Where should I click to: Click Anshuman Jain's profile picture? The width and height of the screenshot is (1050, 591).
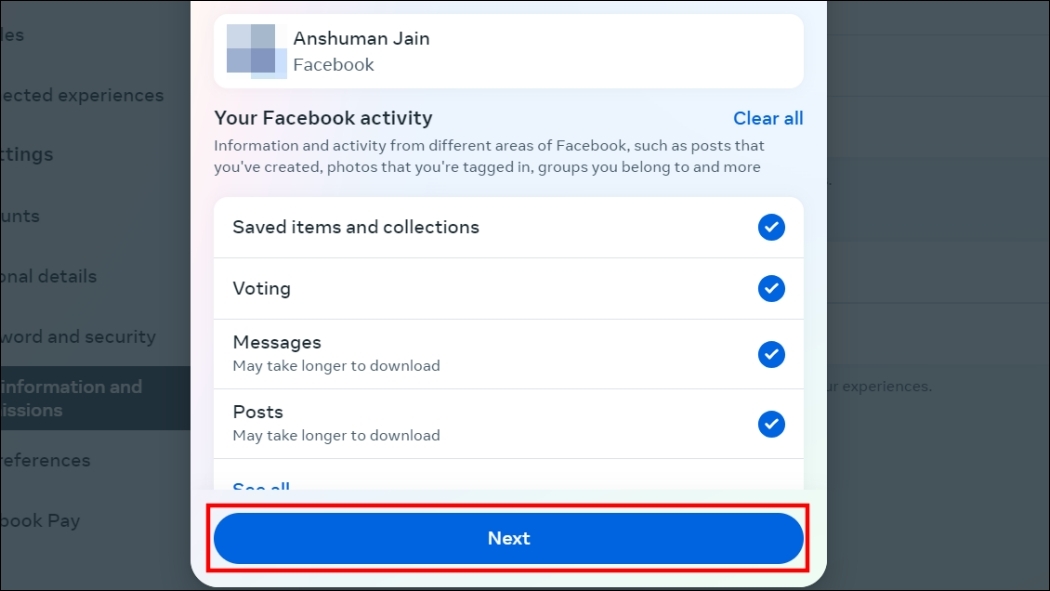(258, 48)
